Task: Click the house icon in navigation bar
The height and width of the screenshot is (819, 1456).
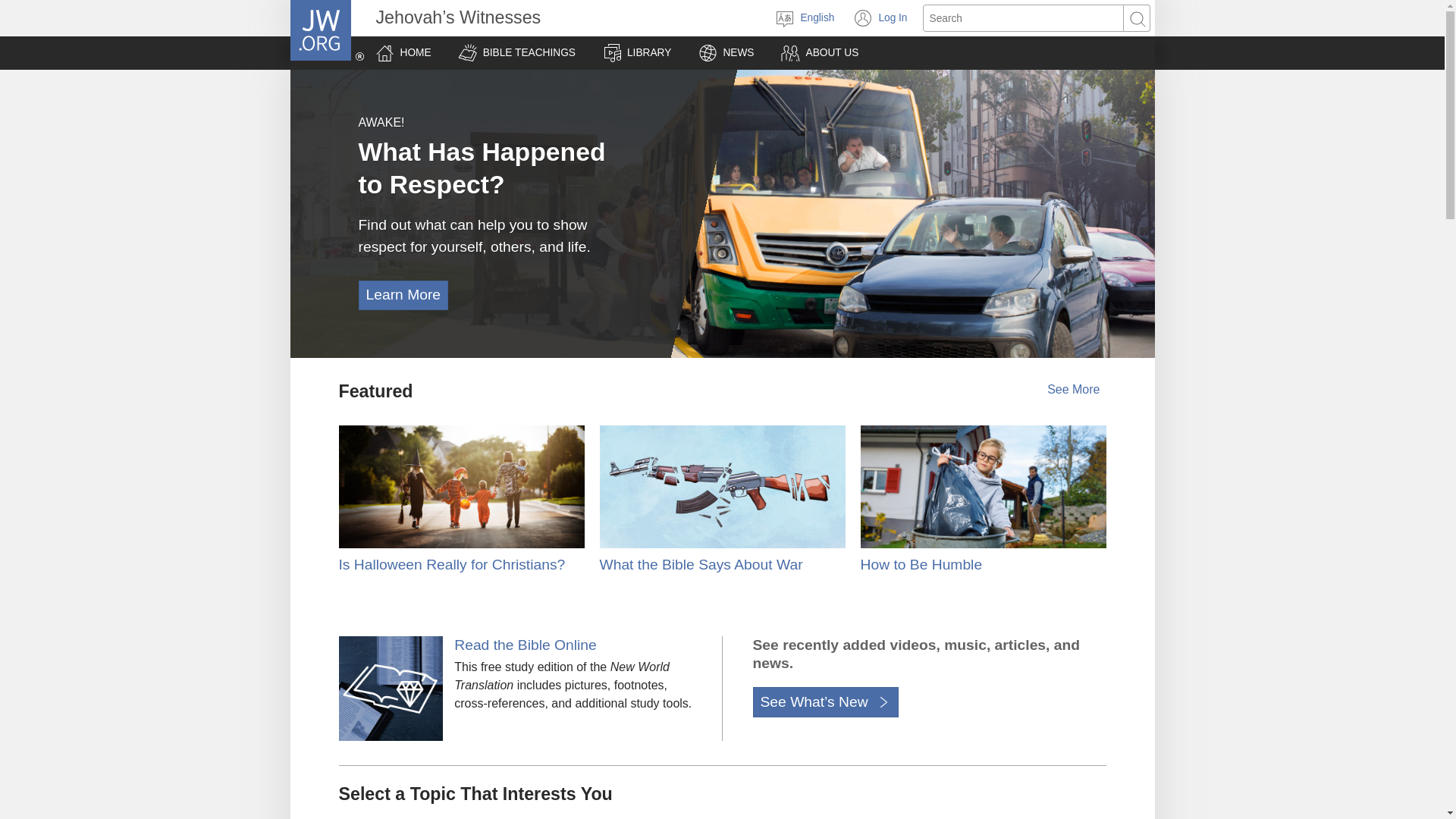Action: tap(385, 53)
